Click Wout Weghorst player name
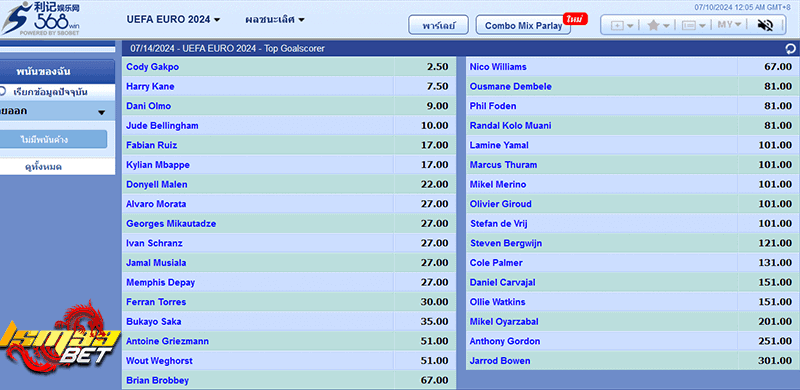This screenshot has height=390, width=800. (159, 361)
